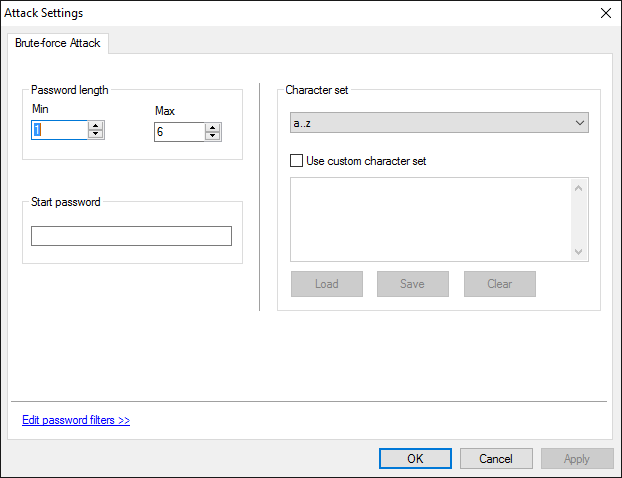
Task: Click the custom set scrollbar up arrow
Action: click(x=578, y=188)
